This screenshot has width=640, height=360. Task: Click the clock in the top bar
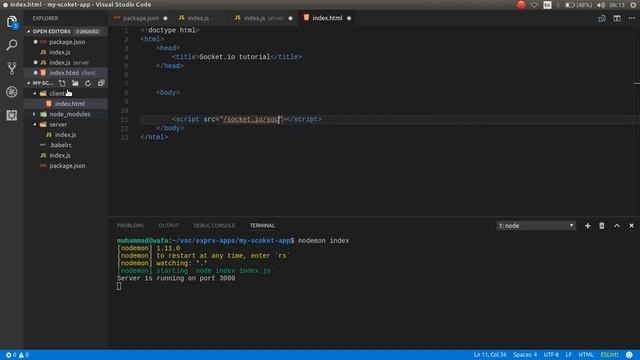click(x=617, y=5)
